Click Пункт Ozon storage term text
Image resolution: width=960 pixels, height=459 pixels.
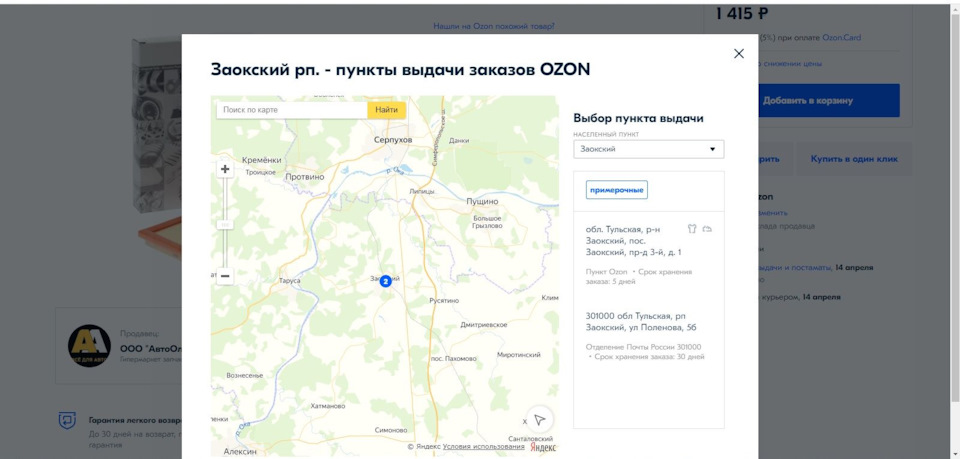point(639,277)
